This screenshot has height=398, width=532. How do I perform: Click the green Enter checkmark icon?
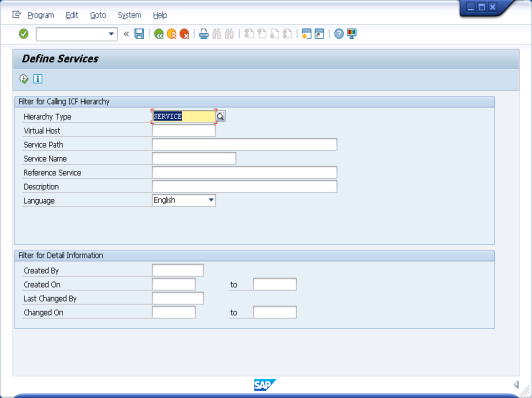(x=23, y=34)
